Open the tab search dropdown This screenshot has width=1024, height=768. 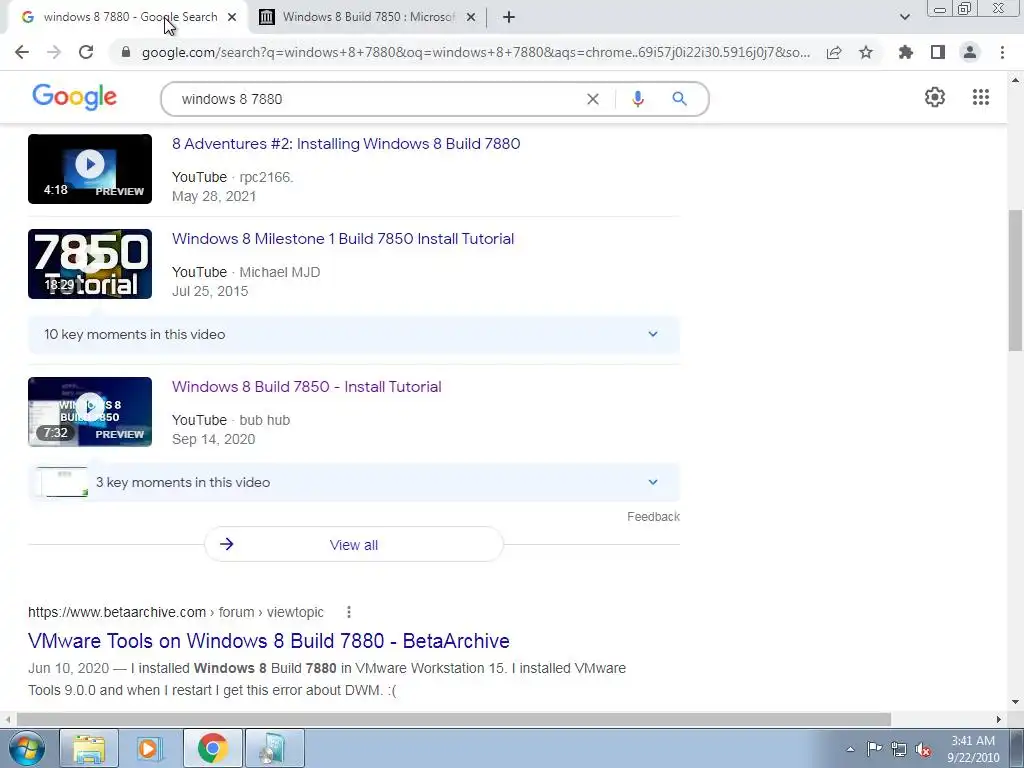coord(904,17)
